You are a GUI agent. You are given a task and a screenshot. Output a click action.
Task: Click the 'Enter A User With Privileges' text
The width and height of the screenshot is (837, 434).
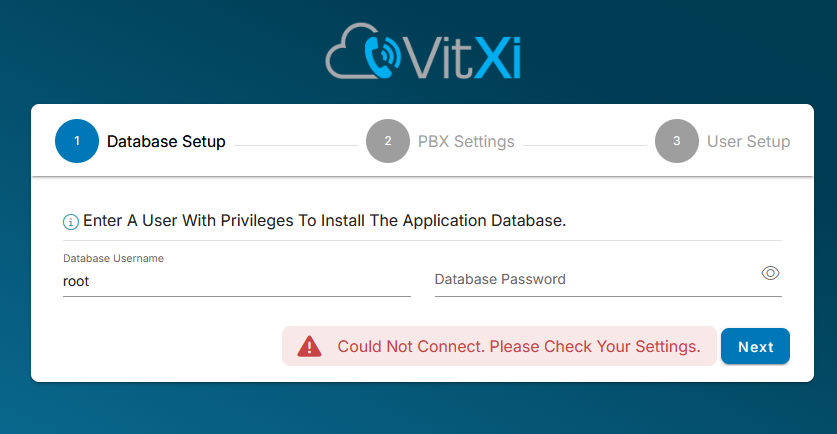(325, 220)
